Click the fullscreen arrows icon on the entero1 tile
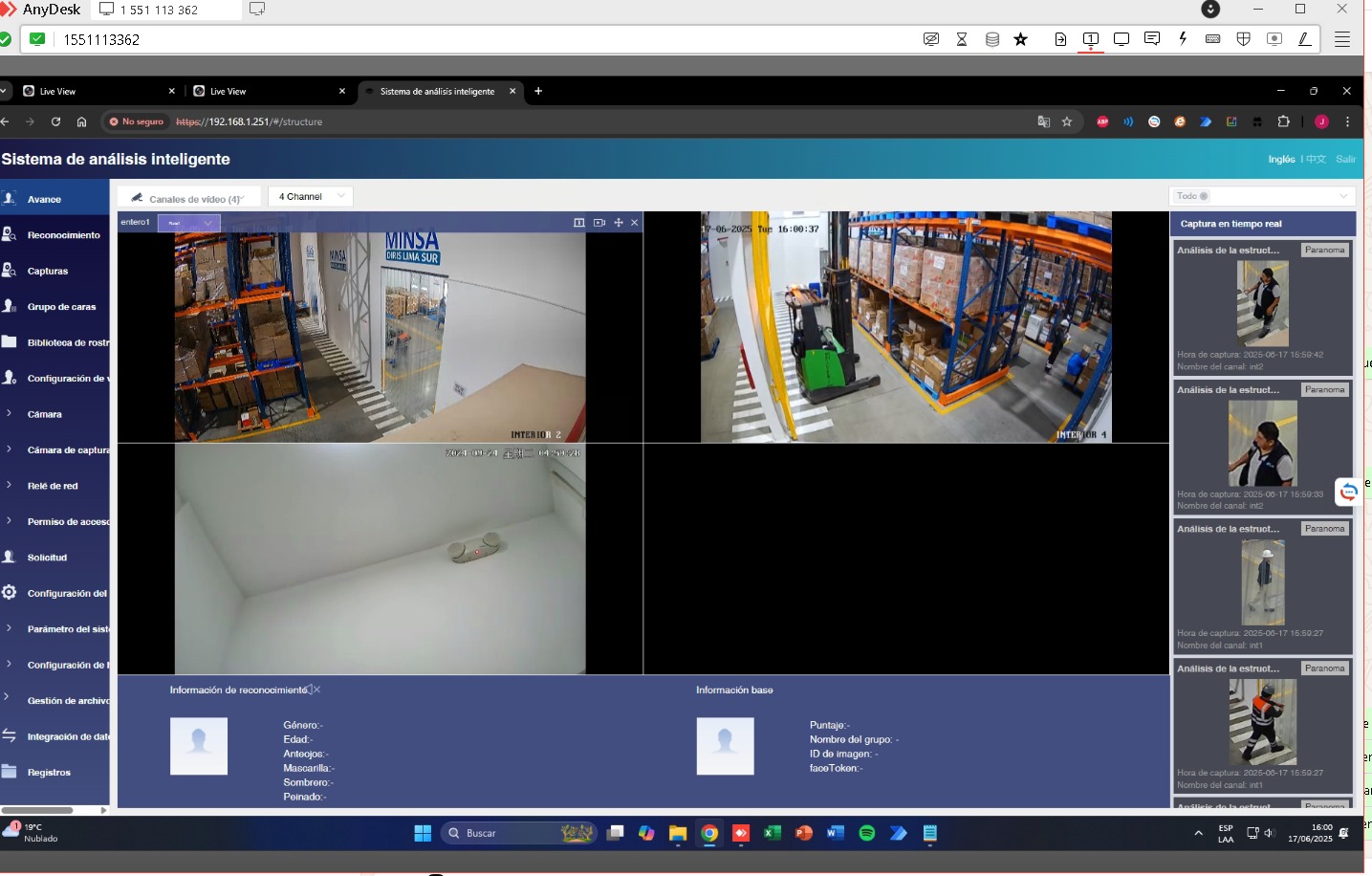The height and width of the screenshot is (876, 1372). [619, 223]
